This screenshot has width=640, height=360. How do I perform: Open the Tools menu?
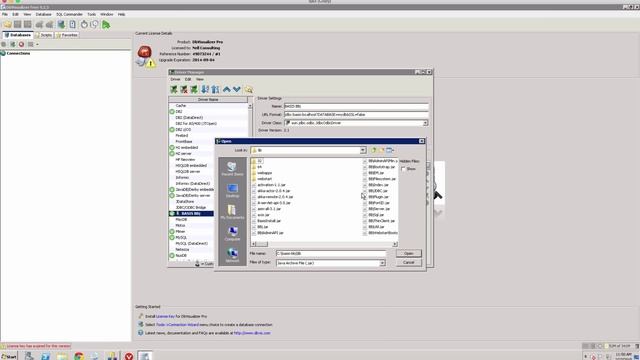coord(91,14)
